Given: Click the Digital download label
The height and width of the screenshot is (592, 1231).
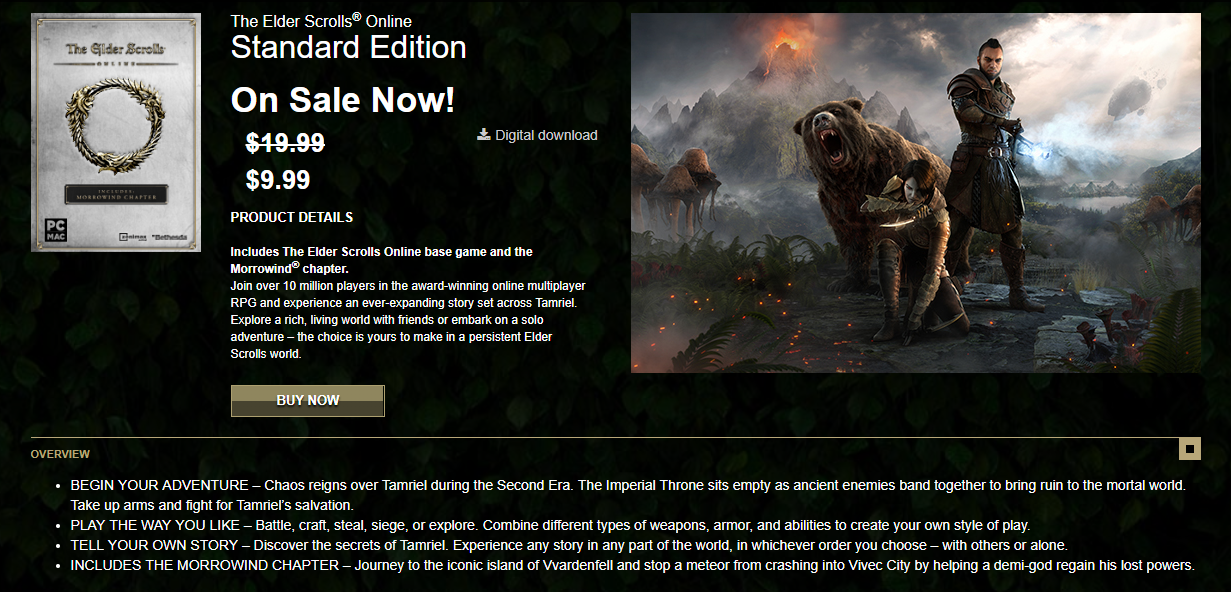Looking at the screenshot, I should (x=546, y=135).
